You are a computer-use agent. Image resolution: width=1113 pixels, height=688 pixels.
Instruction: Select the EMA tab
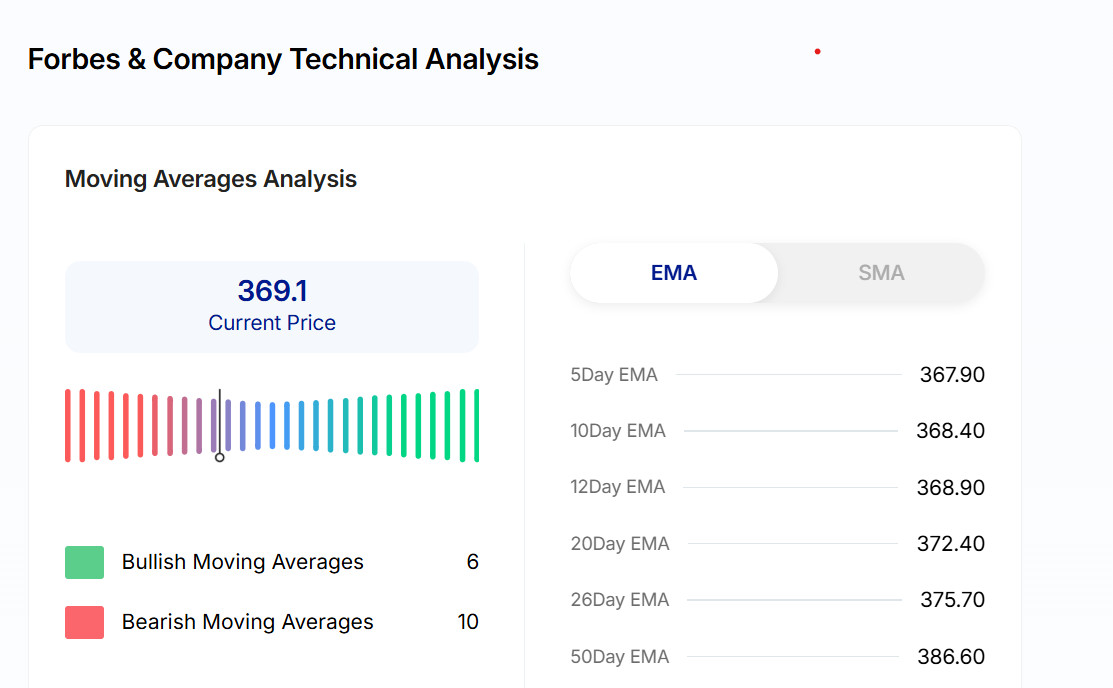click(673, 273)
